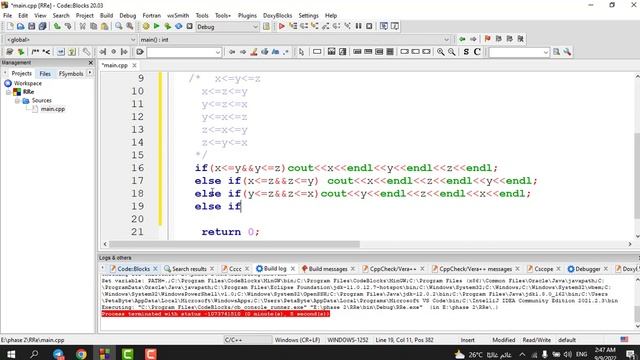The image size is (640, 360).
Task: Select the Workspace tree root
Action: tap(27, 83)
